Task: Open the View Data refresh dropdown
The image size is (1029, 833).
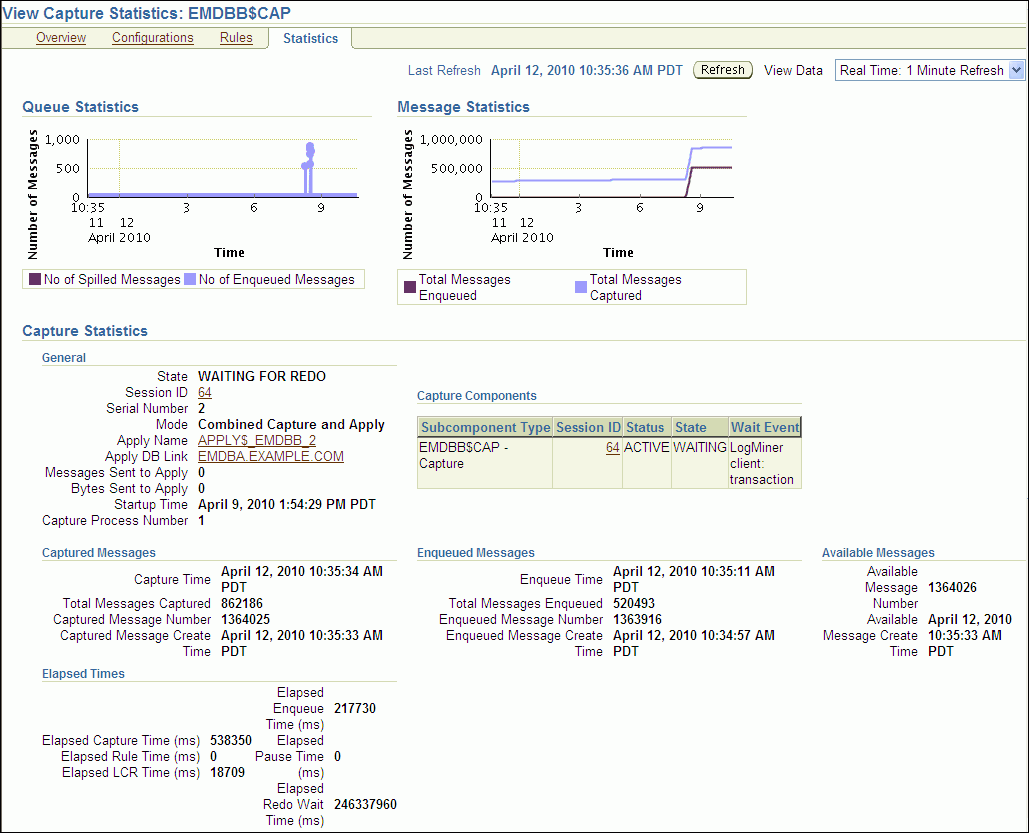Action: coord(1016,70)
